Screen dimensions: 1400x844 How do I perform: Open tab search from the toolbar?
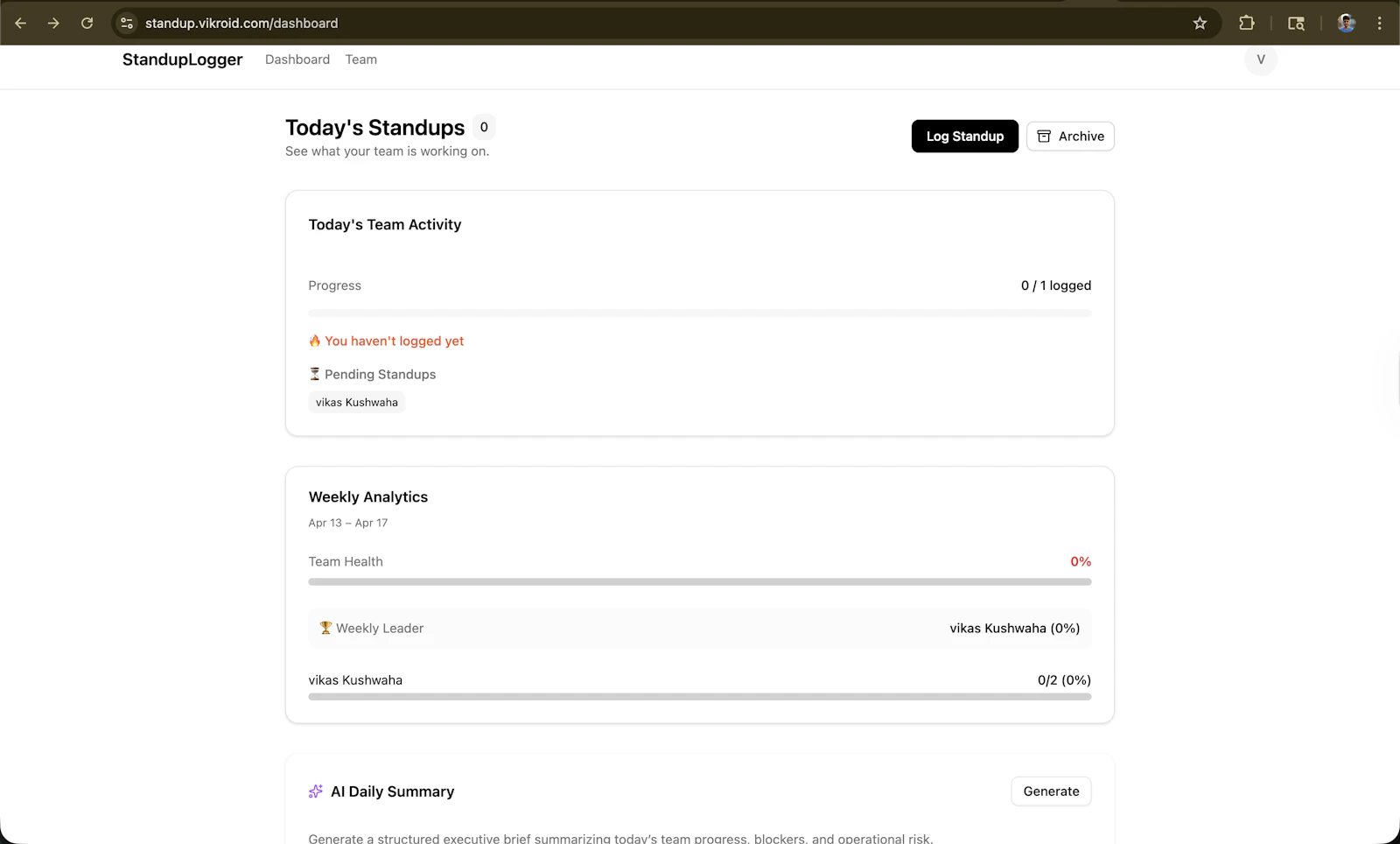pyautogui.click(x=1296, y=23)
